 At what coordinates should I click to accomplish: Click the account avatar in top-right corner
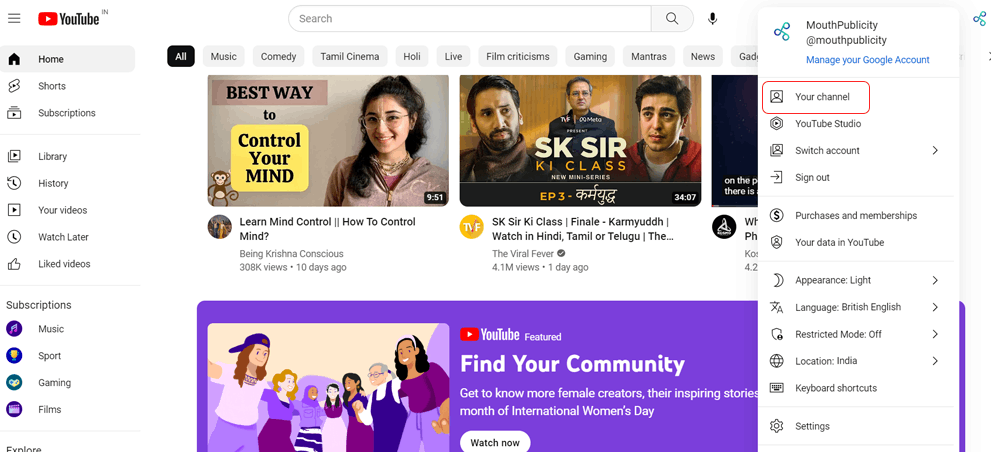pyautogui.click(x=980, y=18)
